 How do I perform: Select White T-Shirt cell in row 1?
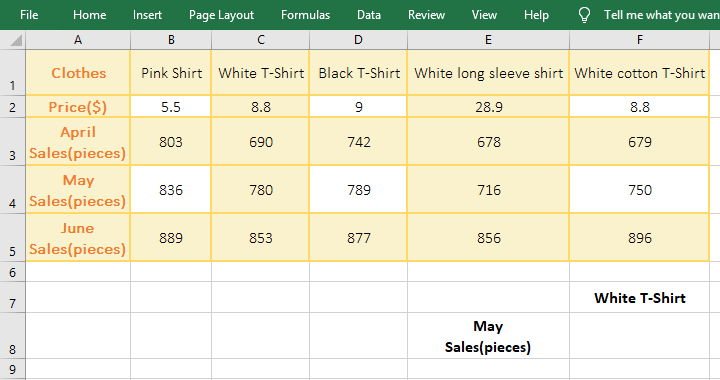(x=260, y=73)
